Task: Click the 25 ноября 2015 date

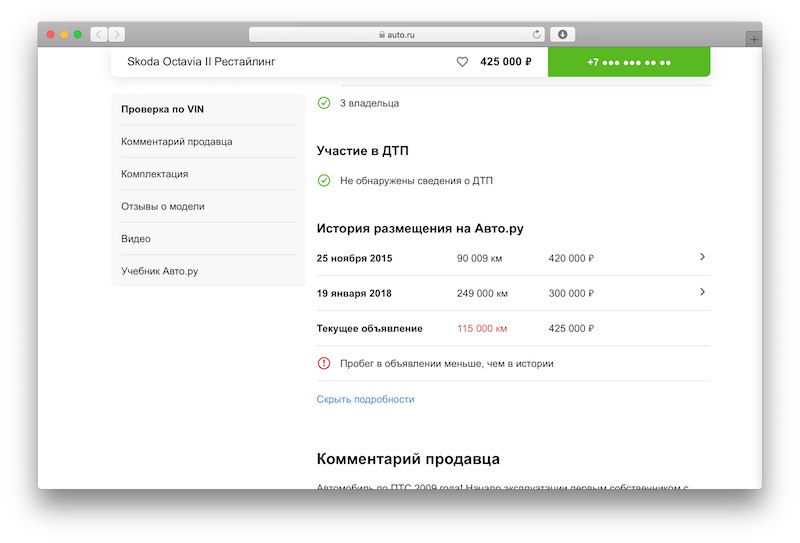Action: [354, 258]
